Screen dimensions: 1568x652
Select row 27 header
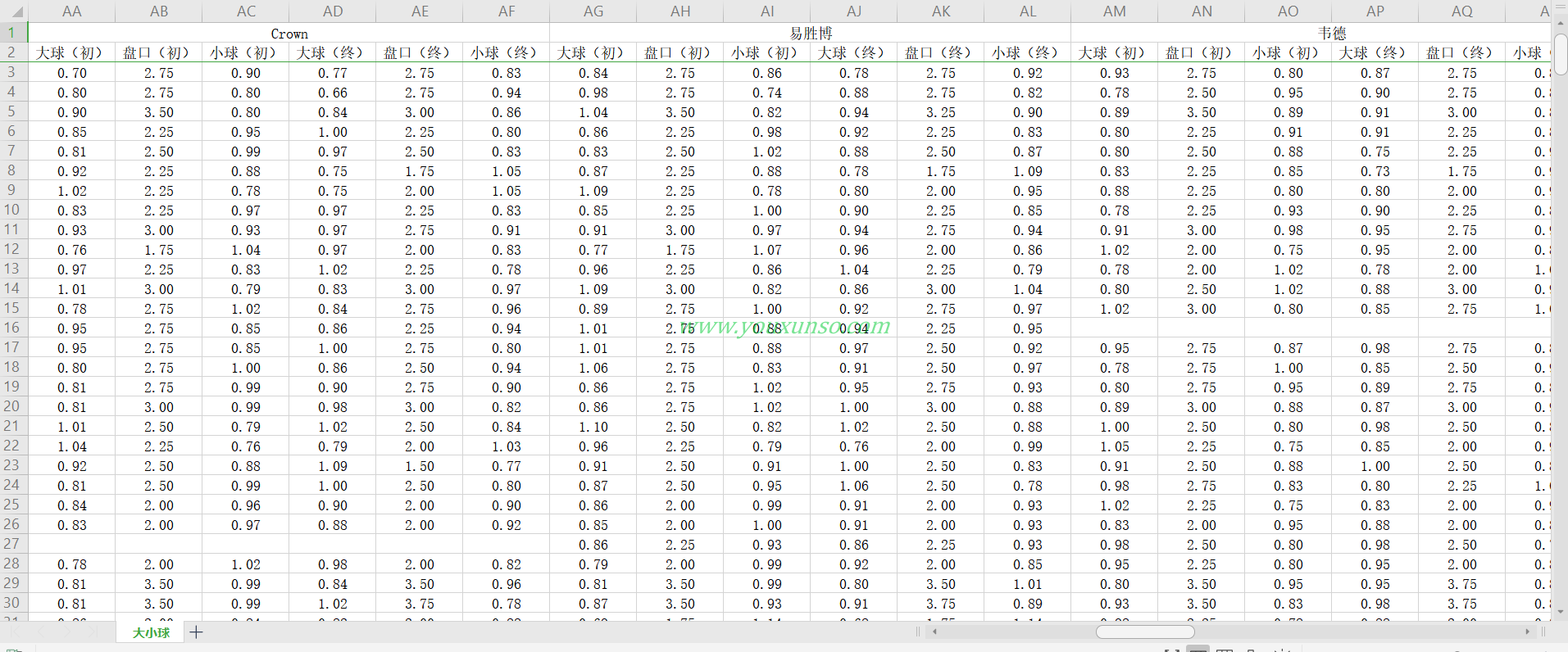12,544
